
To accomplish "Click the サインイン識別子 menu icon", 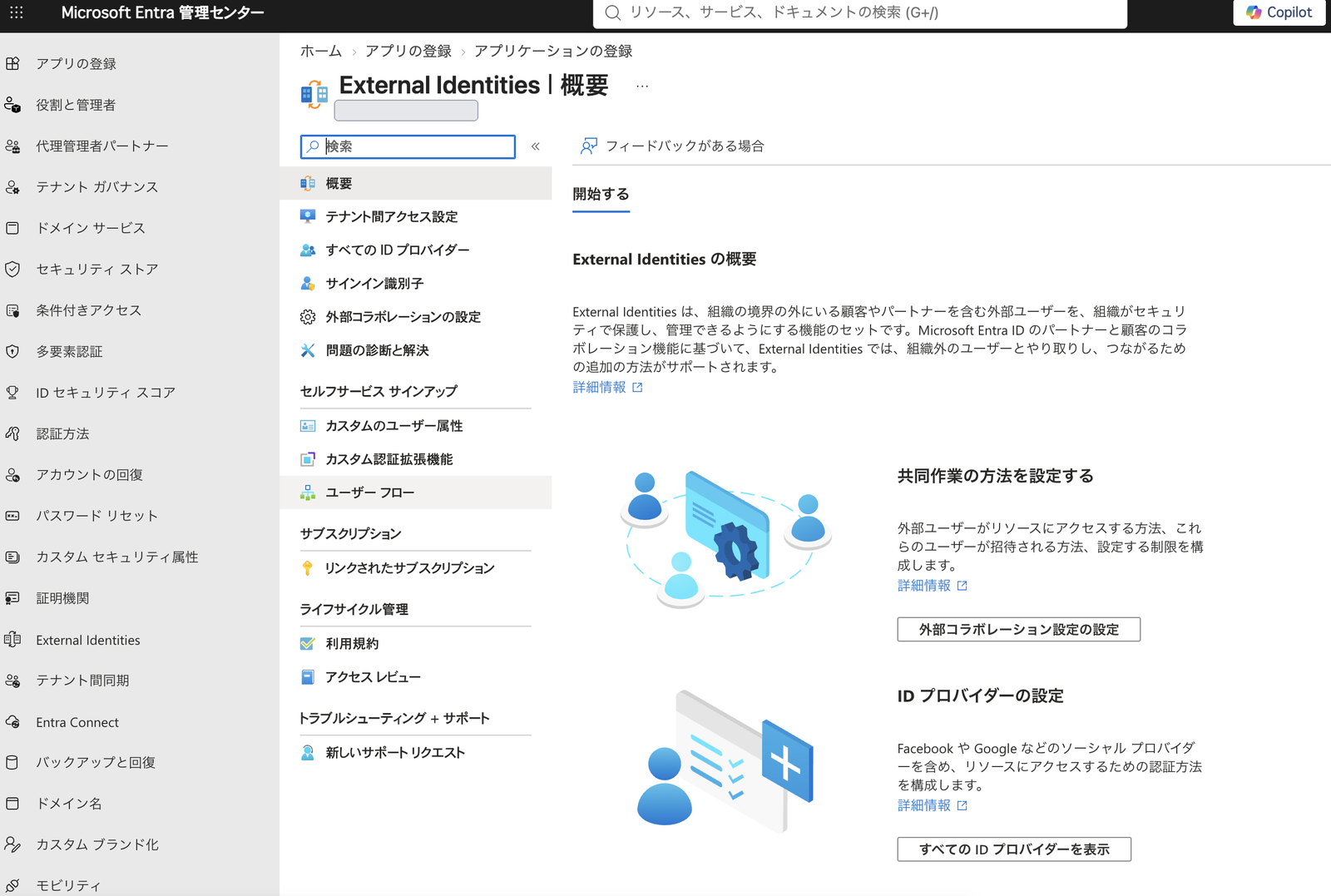I will (308, 284).
